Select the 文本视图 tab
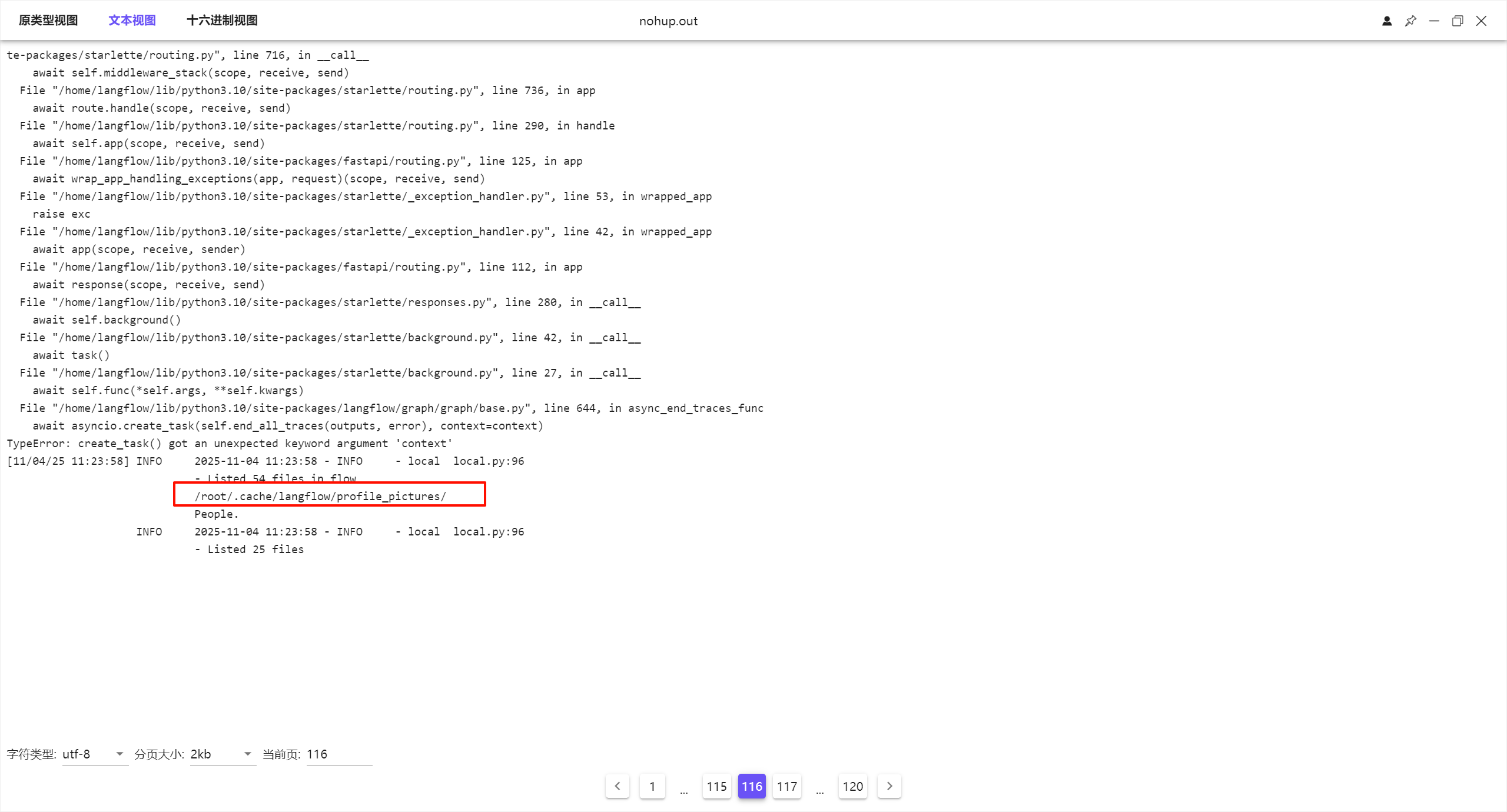1507x812 pixels. (132, 21)
